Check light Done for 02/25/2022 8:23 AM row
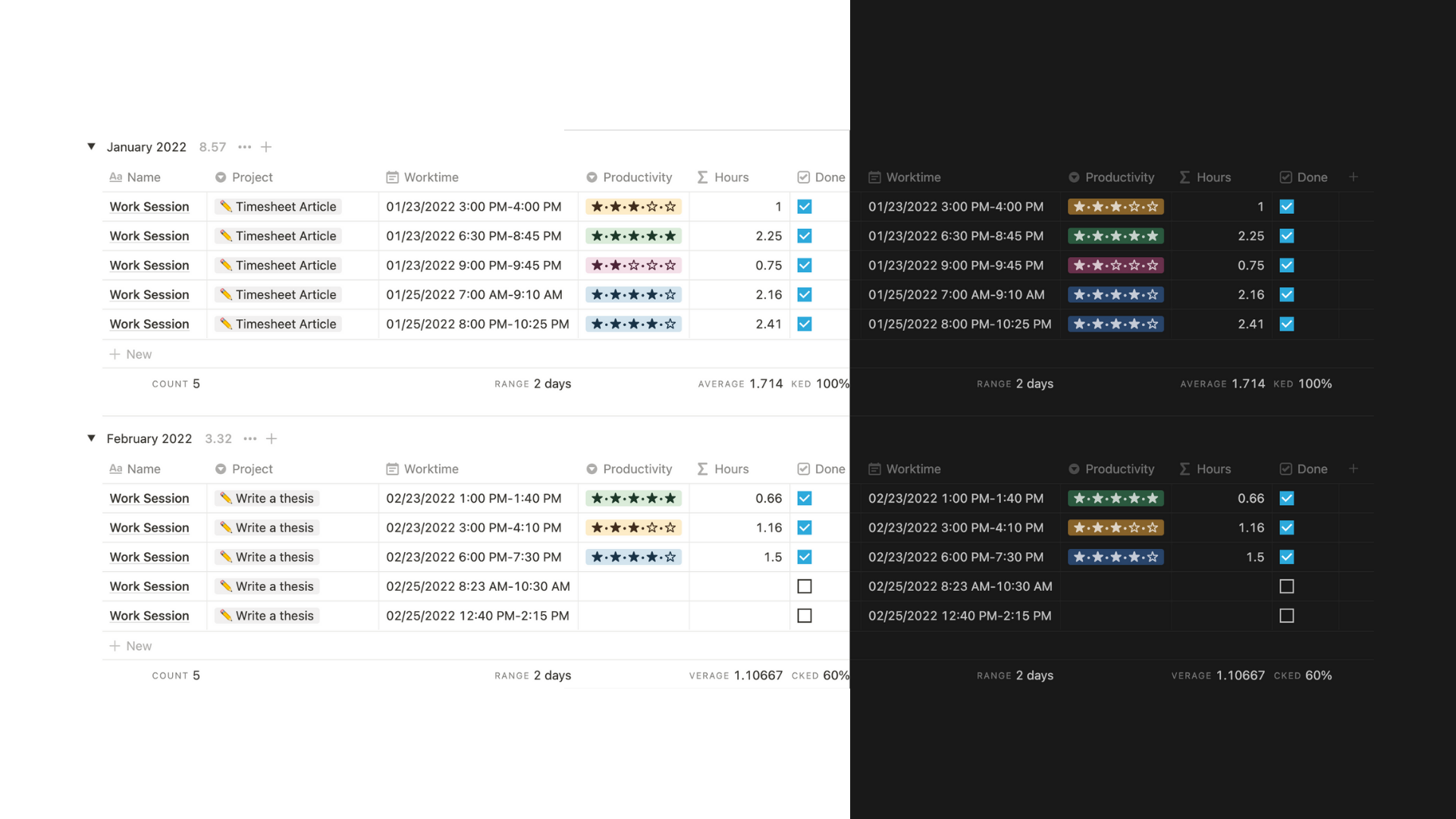 (x=805, y=586)
